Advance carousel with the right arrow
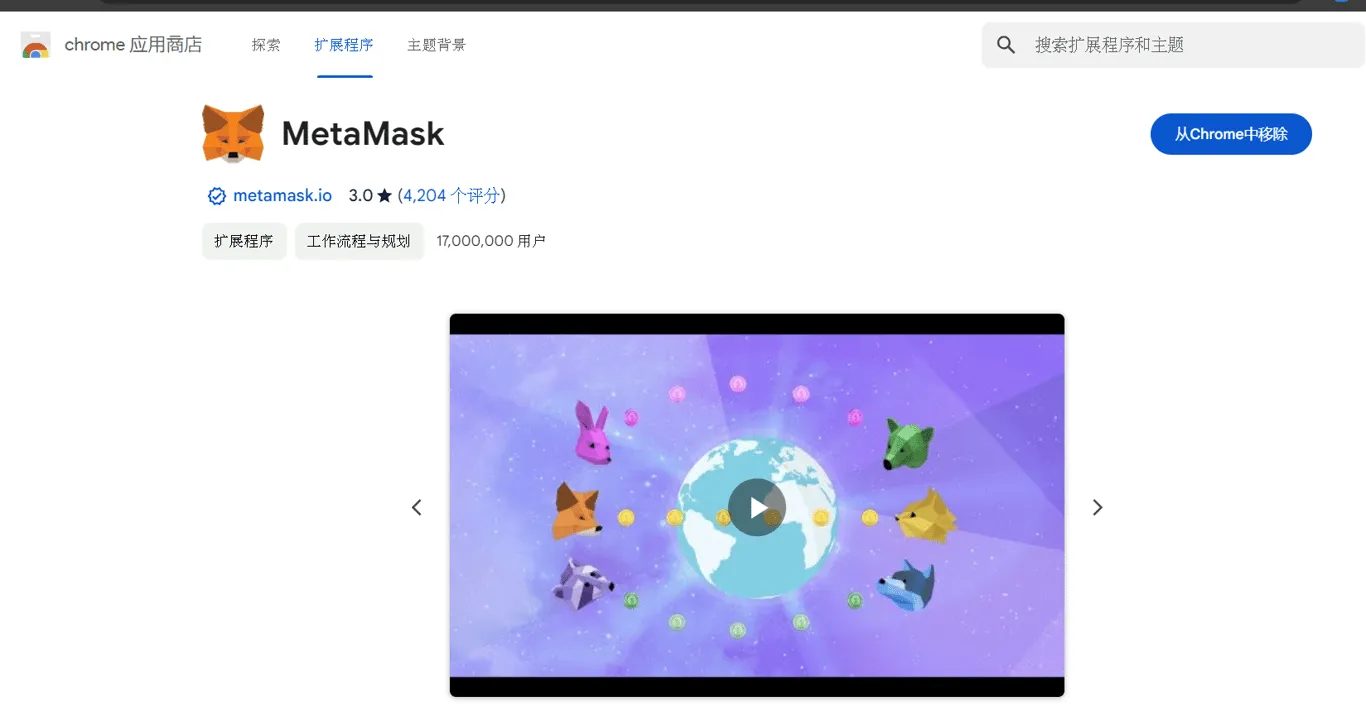 pyautogui.click(x=1097, y=507)
